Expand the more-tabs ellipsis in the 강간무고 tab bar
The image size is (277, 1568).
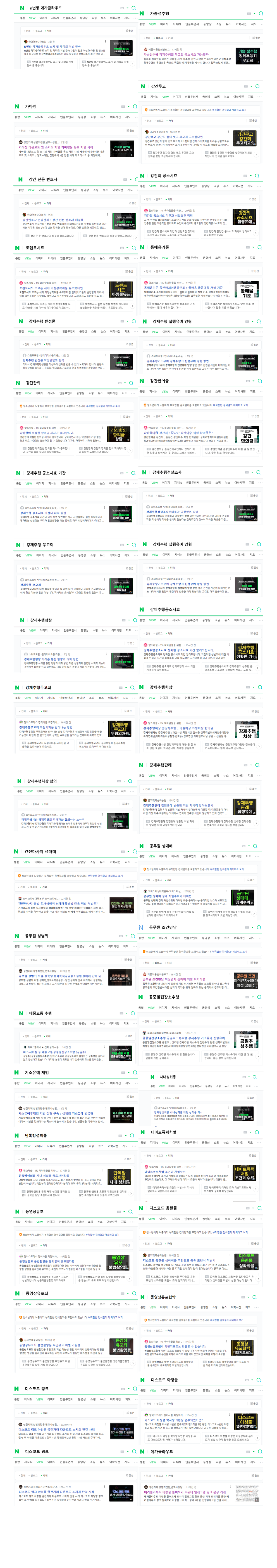click(x=259, y=97)
